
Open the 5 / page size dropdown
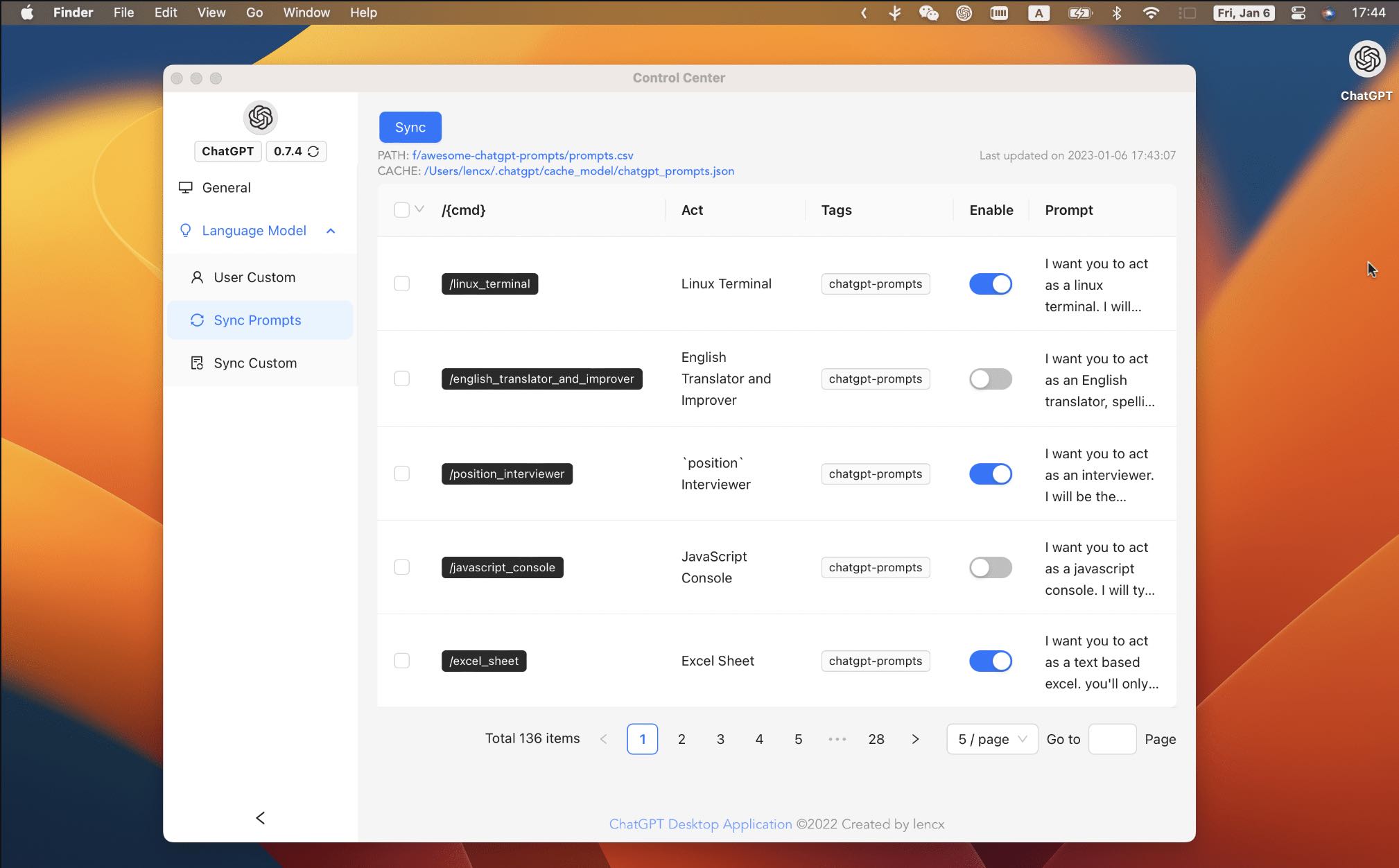pyautogui.click(x=992, y=739)
